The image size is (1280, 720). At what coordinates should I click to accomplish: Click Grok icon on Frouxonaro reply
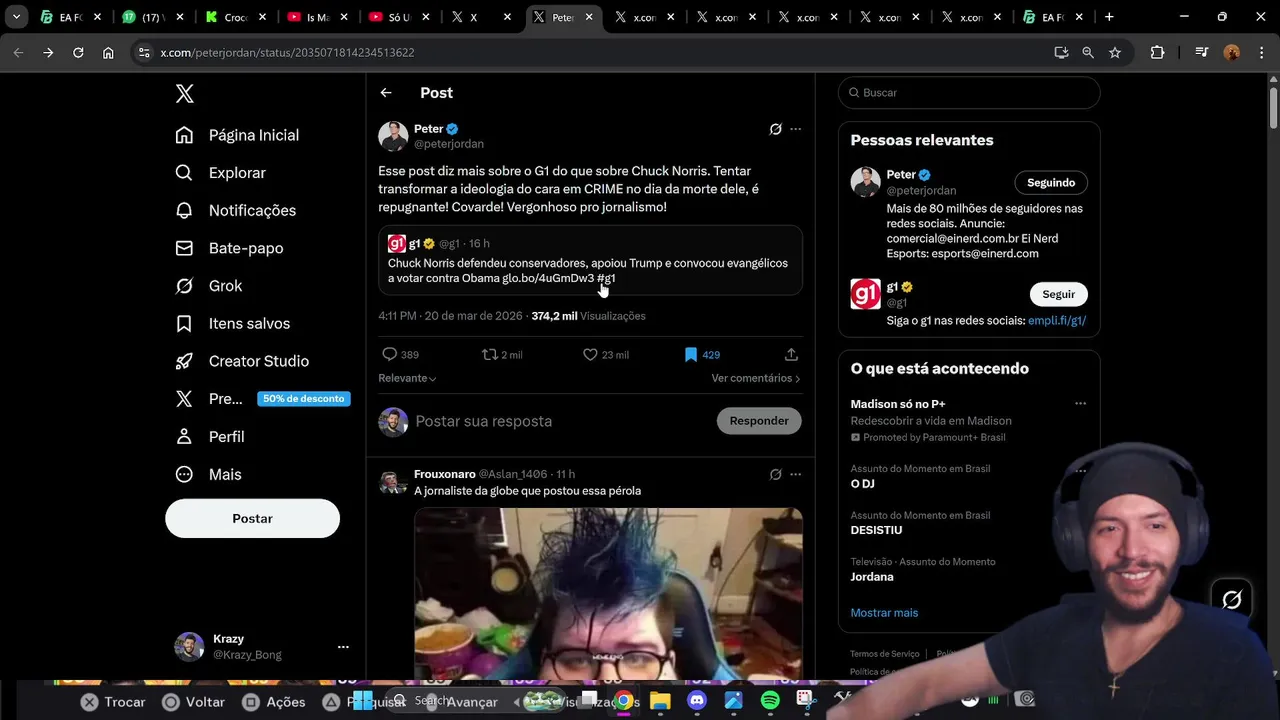point(775,474)
